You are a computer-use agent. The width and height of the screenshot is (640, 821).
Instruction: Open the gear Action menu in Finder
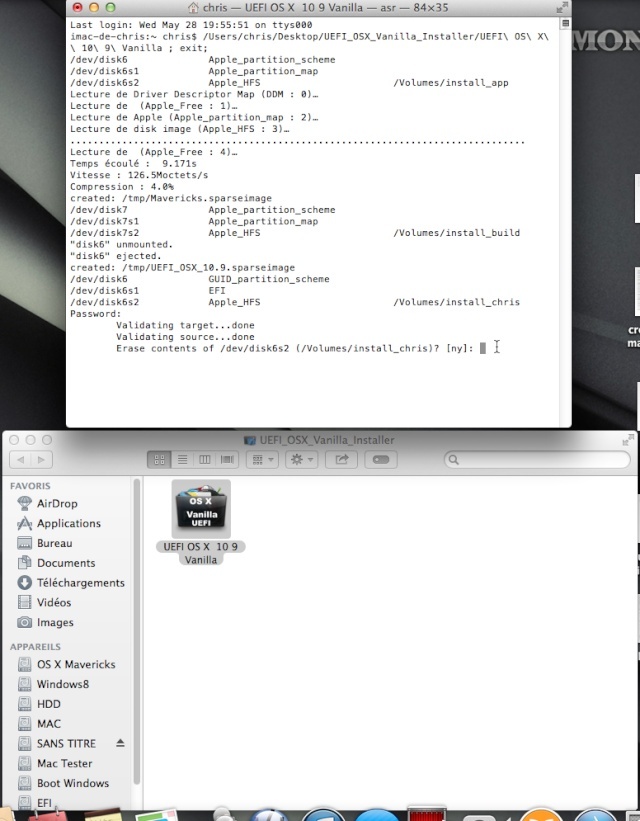pos(302,460)
